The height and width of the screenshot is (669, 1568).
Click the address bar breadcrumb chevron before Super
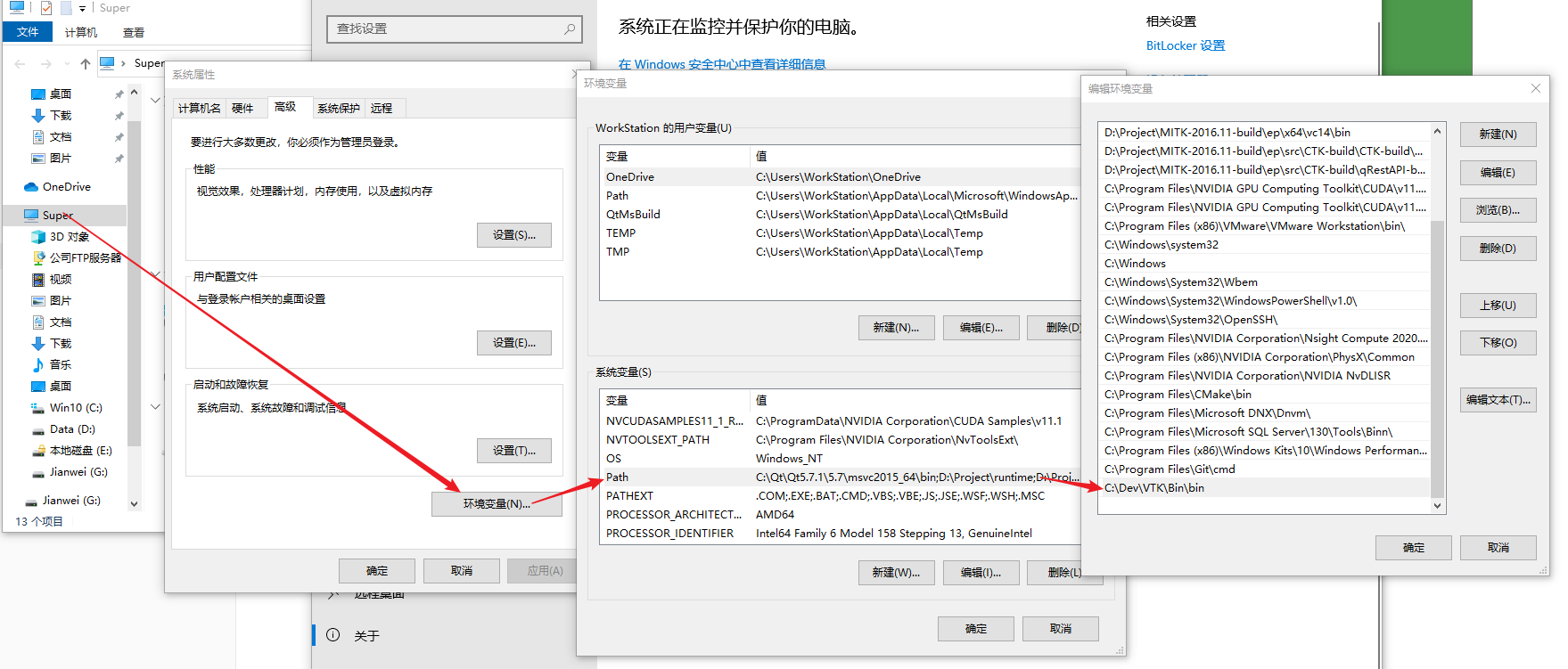[123, 63]
